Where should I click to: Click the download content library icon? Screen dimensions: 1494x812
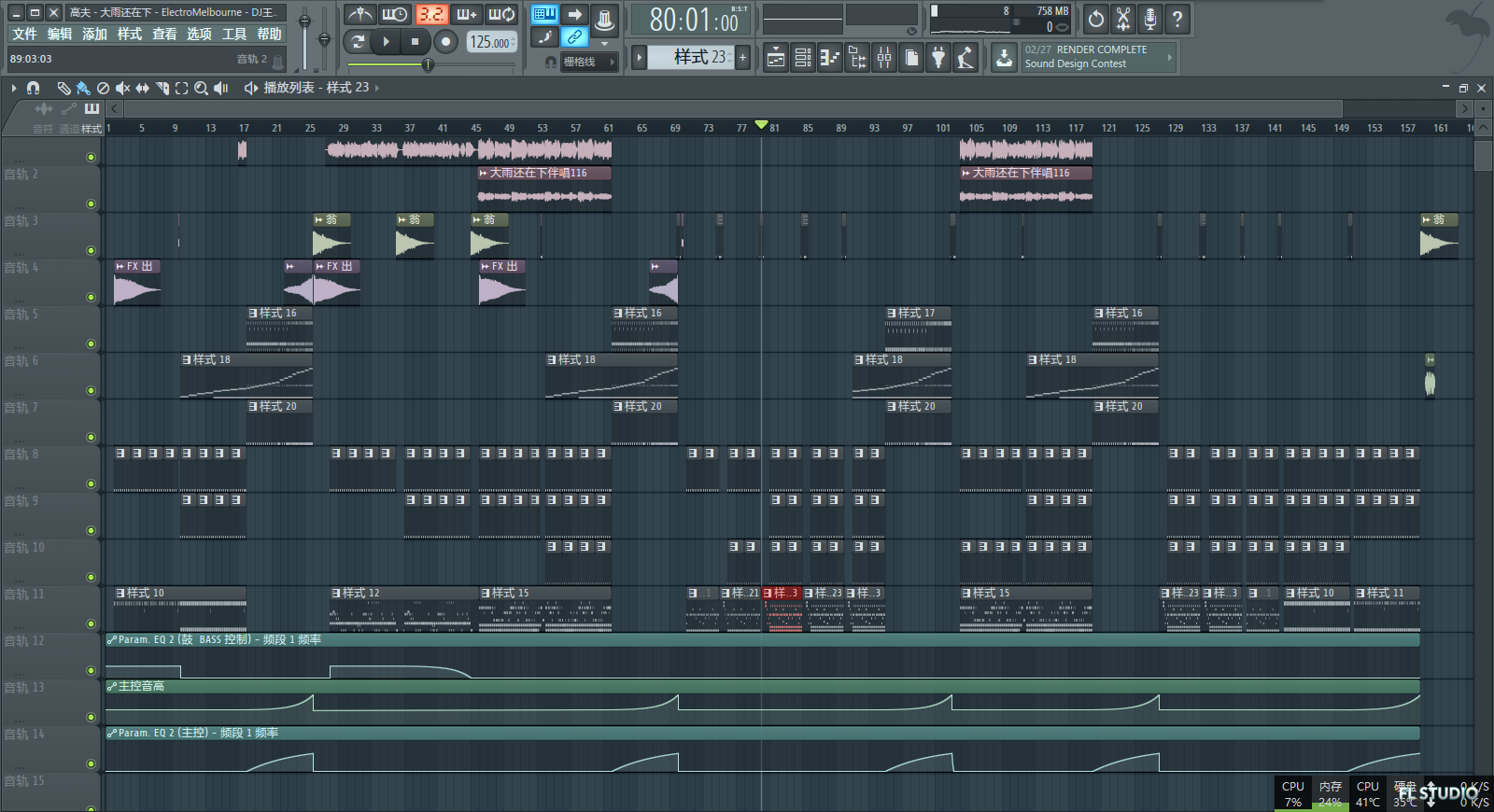1004,58
